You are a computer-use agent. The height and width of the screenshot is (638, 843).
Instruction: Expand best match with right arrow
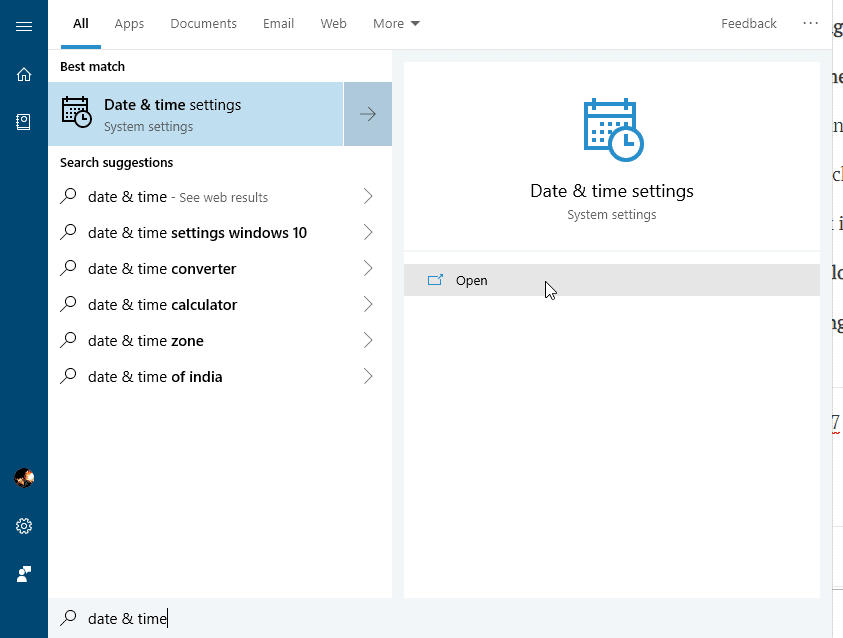pos(368,114)
